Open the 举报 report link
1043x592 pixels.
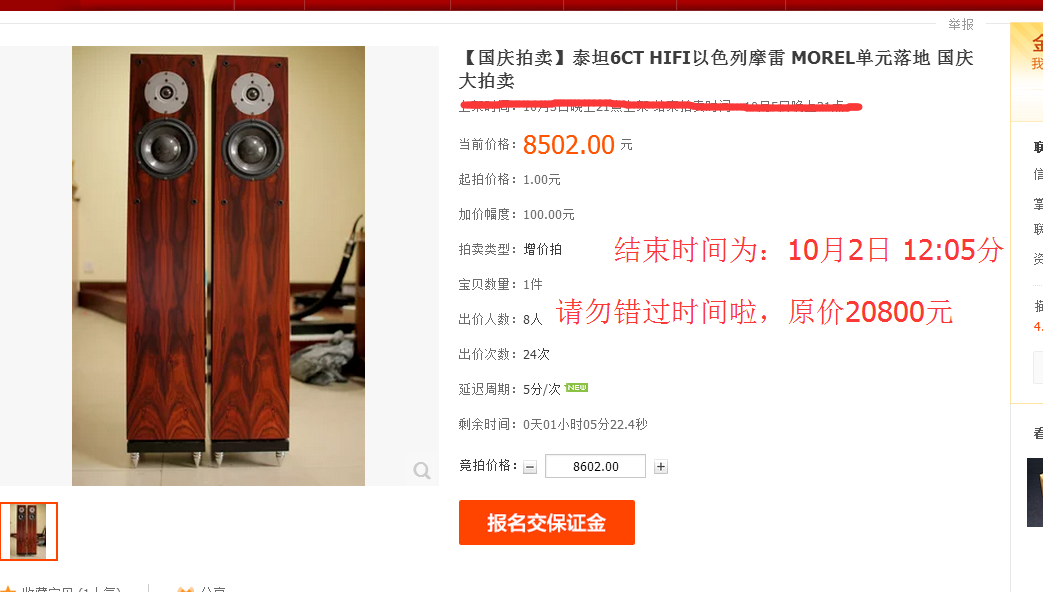click(961, 25)
